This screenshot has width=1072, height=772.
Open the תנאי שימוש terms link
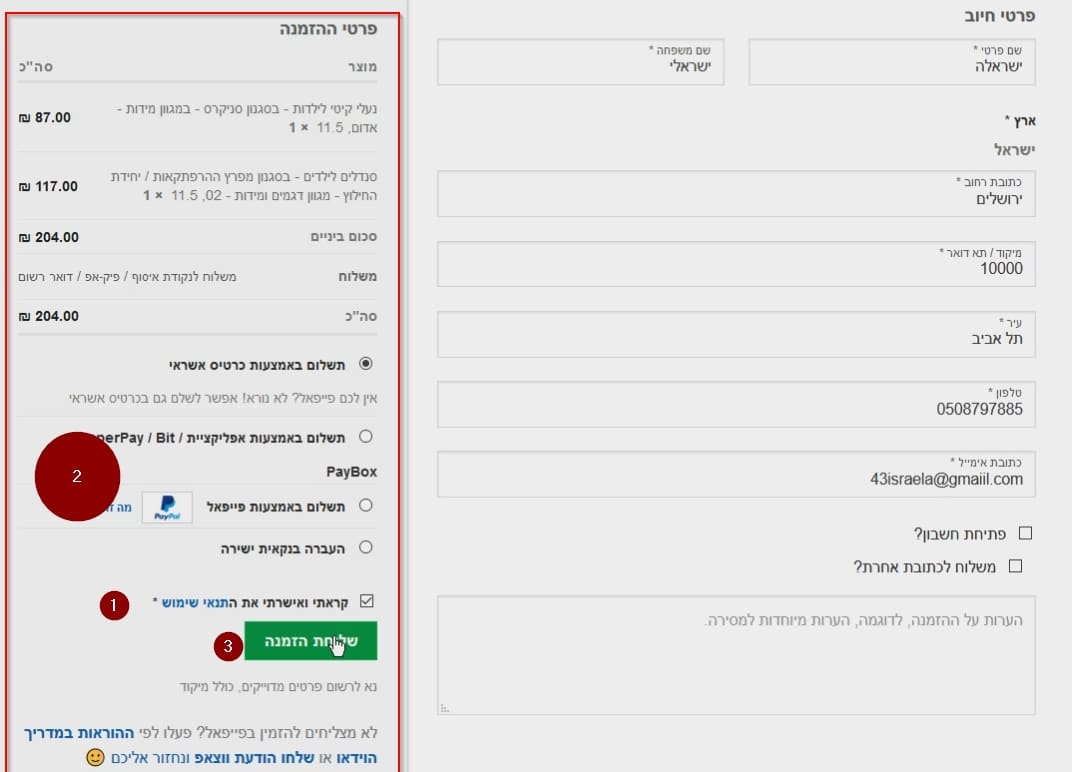(x=196, y=603)
